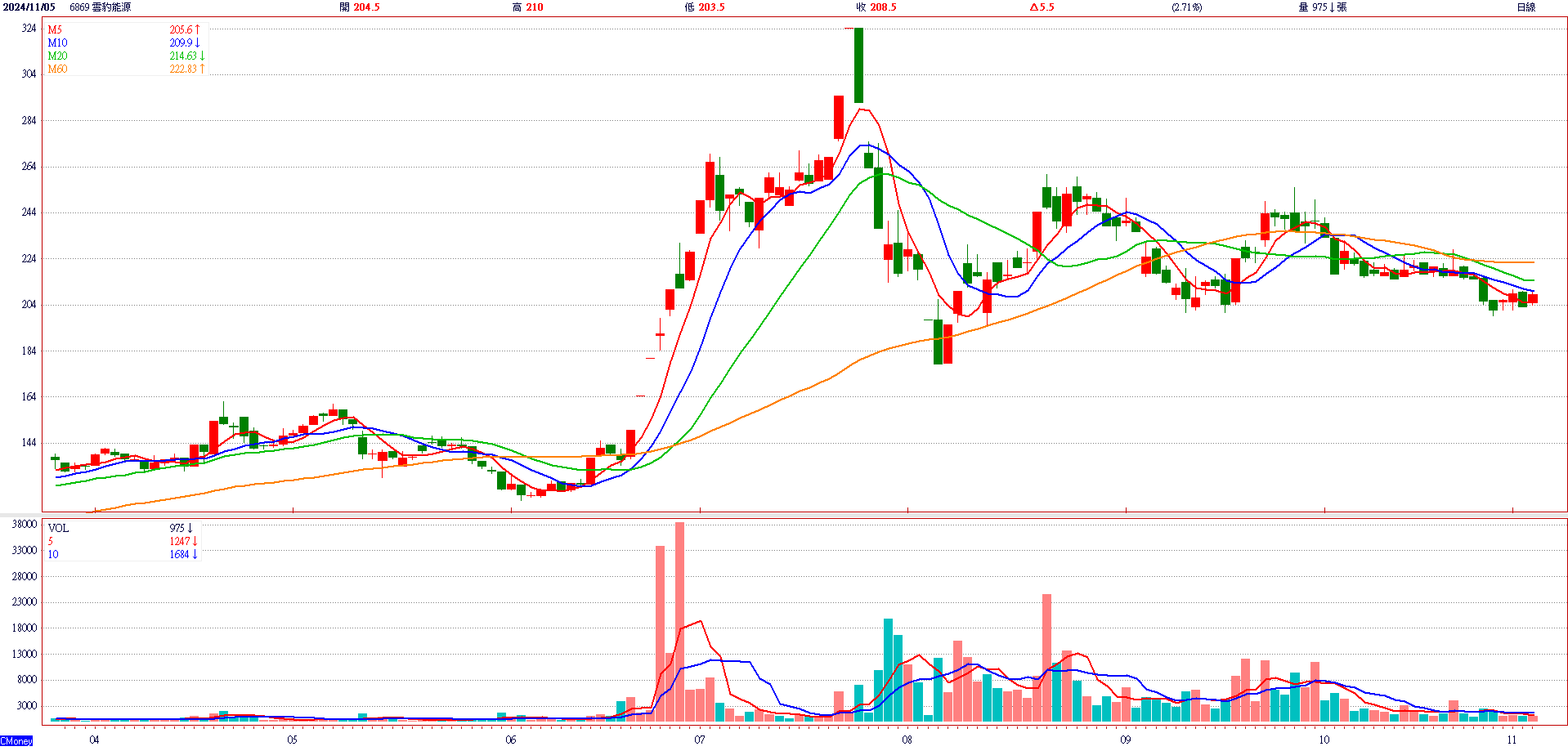
Task: Open the 日線 period selector
Action: click(x=1525, y=7)
